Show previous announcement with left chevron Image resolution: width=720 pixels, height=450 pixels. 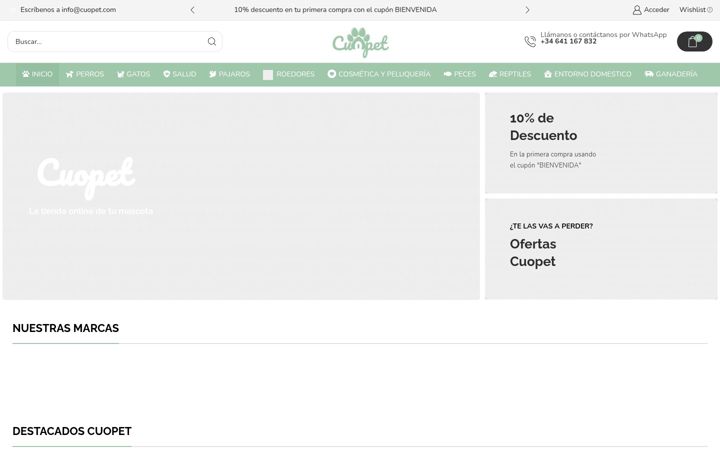click(x=192, y=10)
